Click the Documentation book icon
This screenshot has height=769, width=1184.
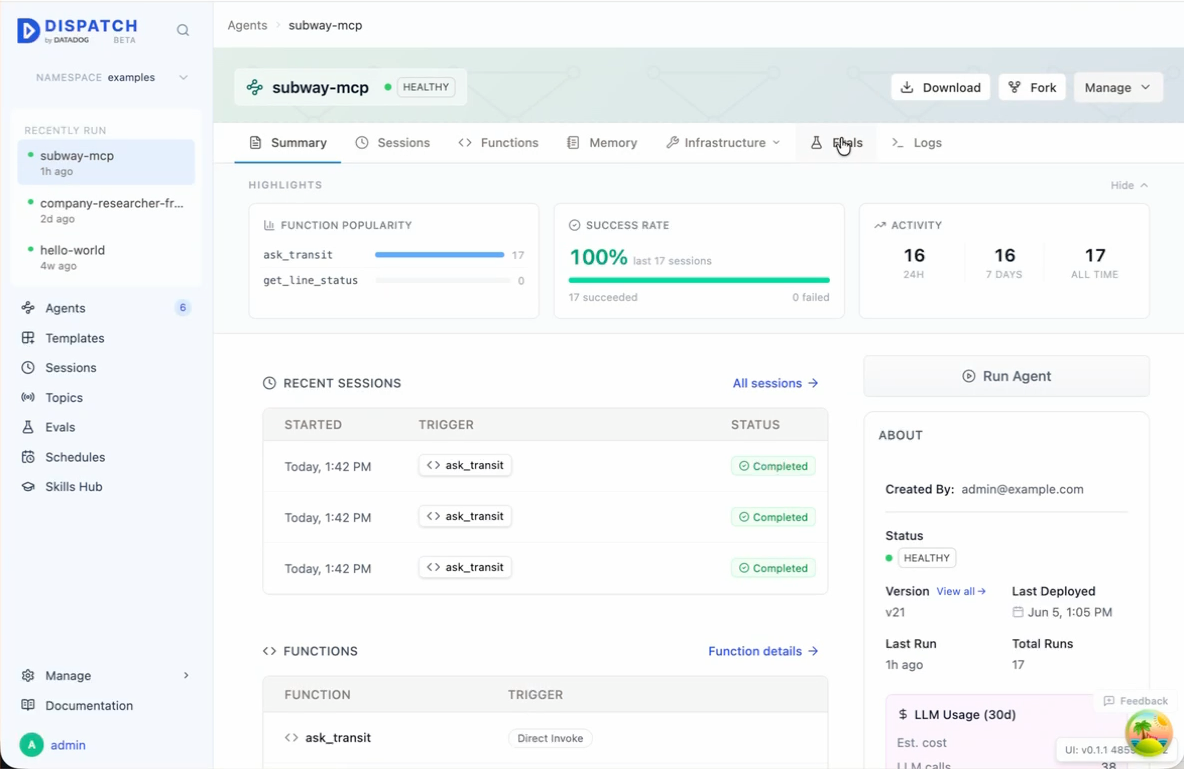28,705
